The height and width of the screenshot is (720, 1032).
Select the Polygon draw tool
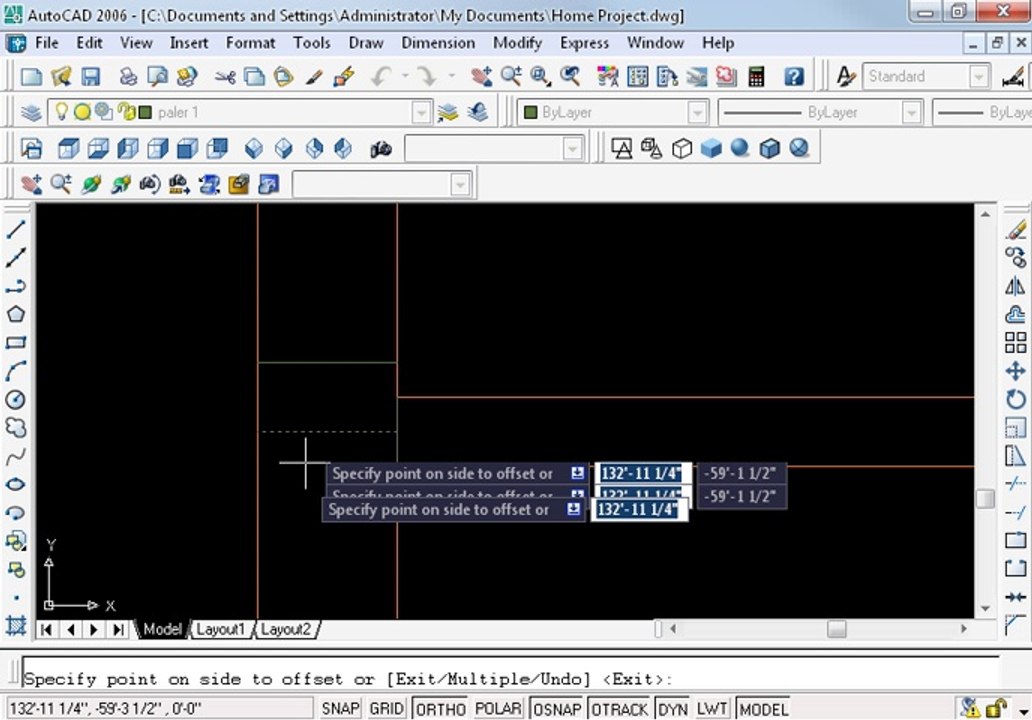pos(16,314)
